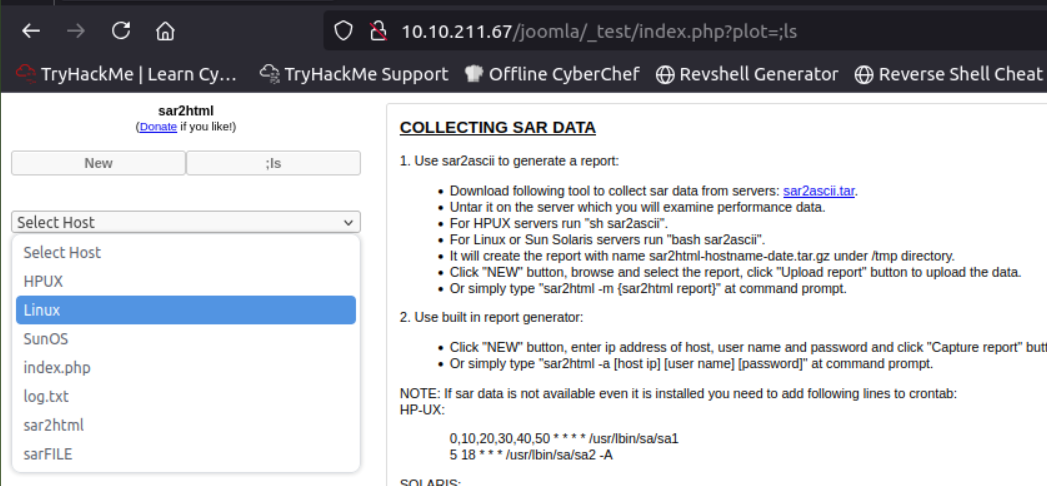This screenshot has height=486, width=1047.
Task: Open the TryHackMe Learn Cyber bookmark
Action: point(128,74)
